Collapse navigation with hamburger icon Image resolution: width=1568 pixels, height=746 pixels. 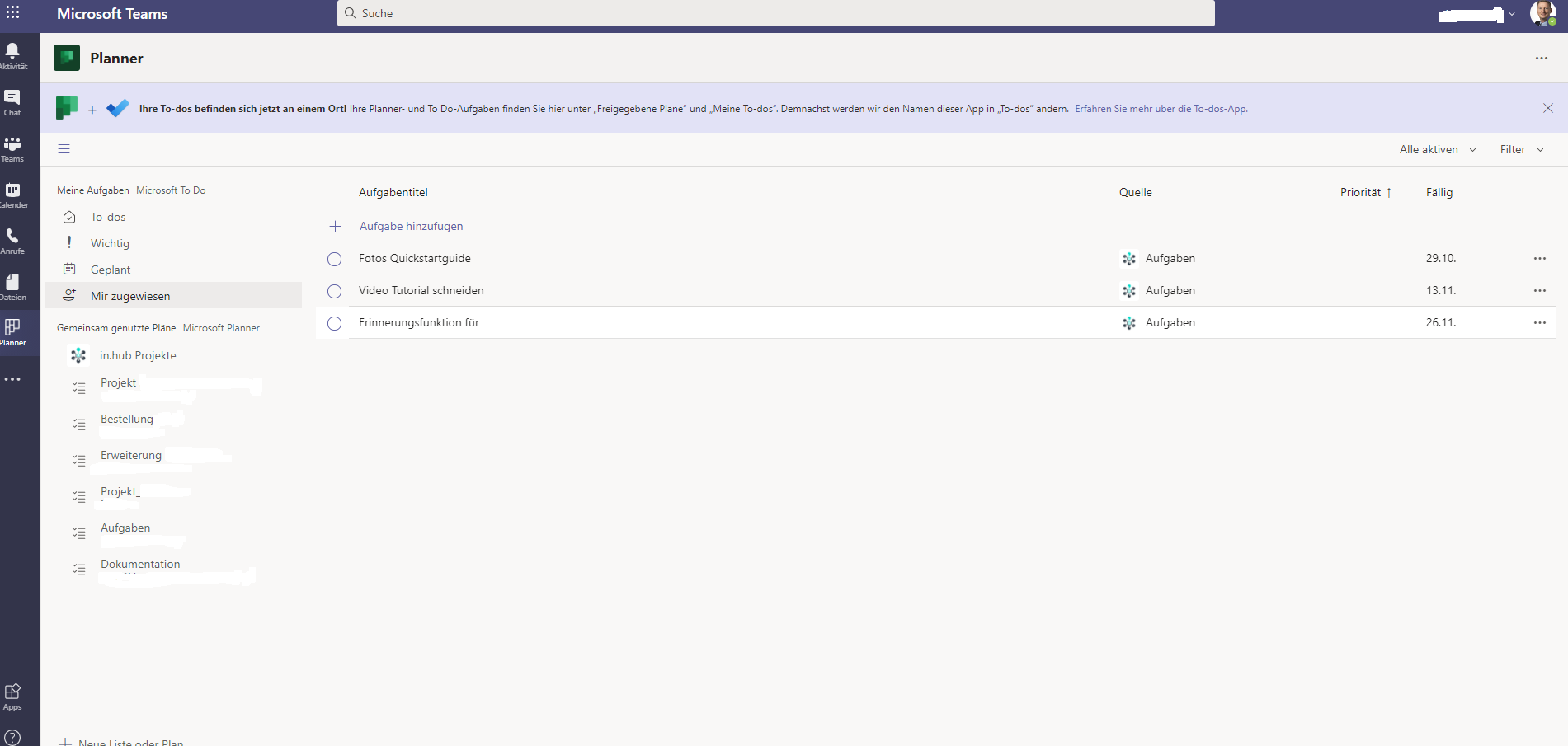[x=64, y=149]
